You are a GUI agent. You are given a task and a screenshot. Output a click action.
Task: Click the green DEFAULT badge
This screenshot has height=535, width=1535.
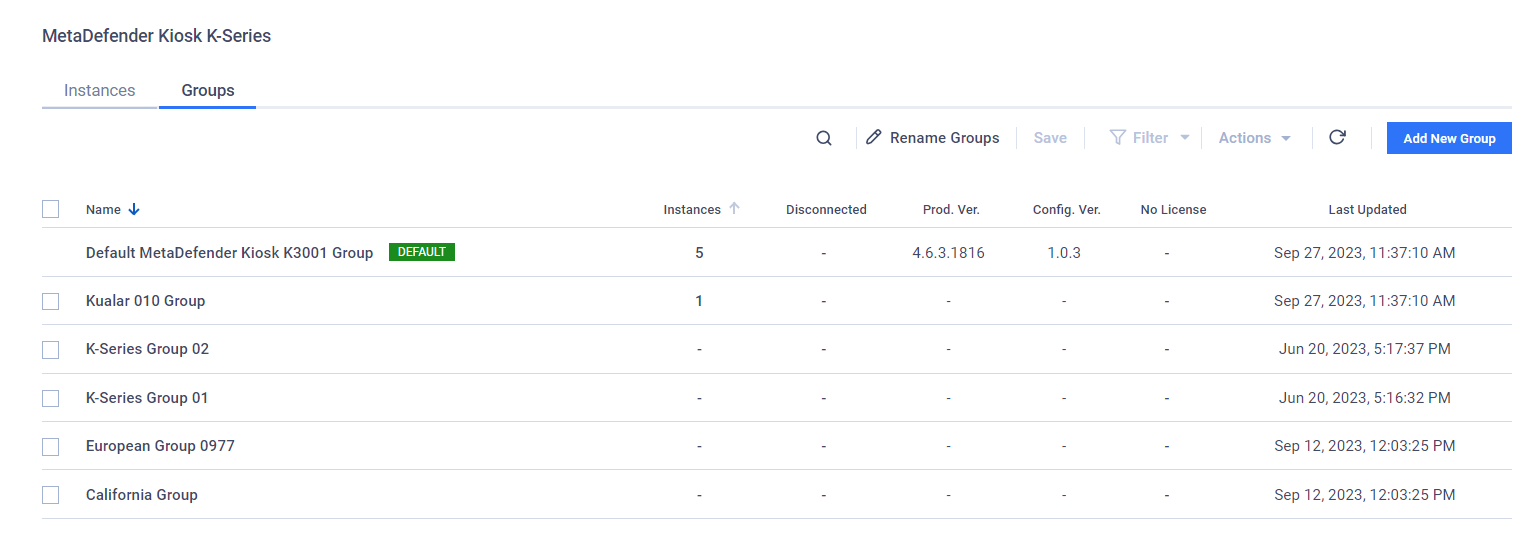tap(422, 252)
